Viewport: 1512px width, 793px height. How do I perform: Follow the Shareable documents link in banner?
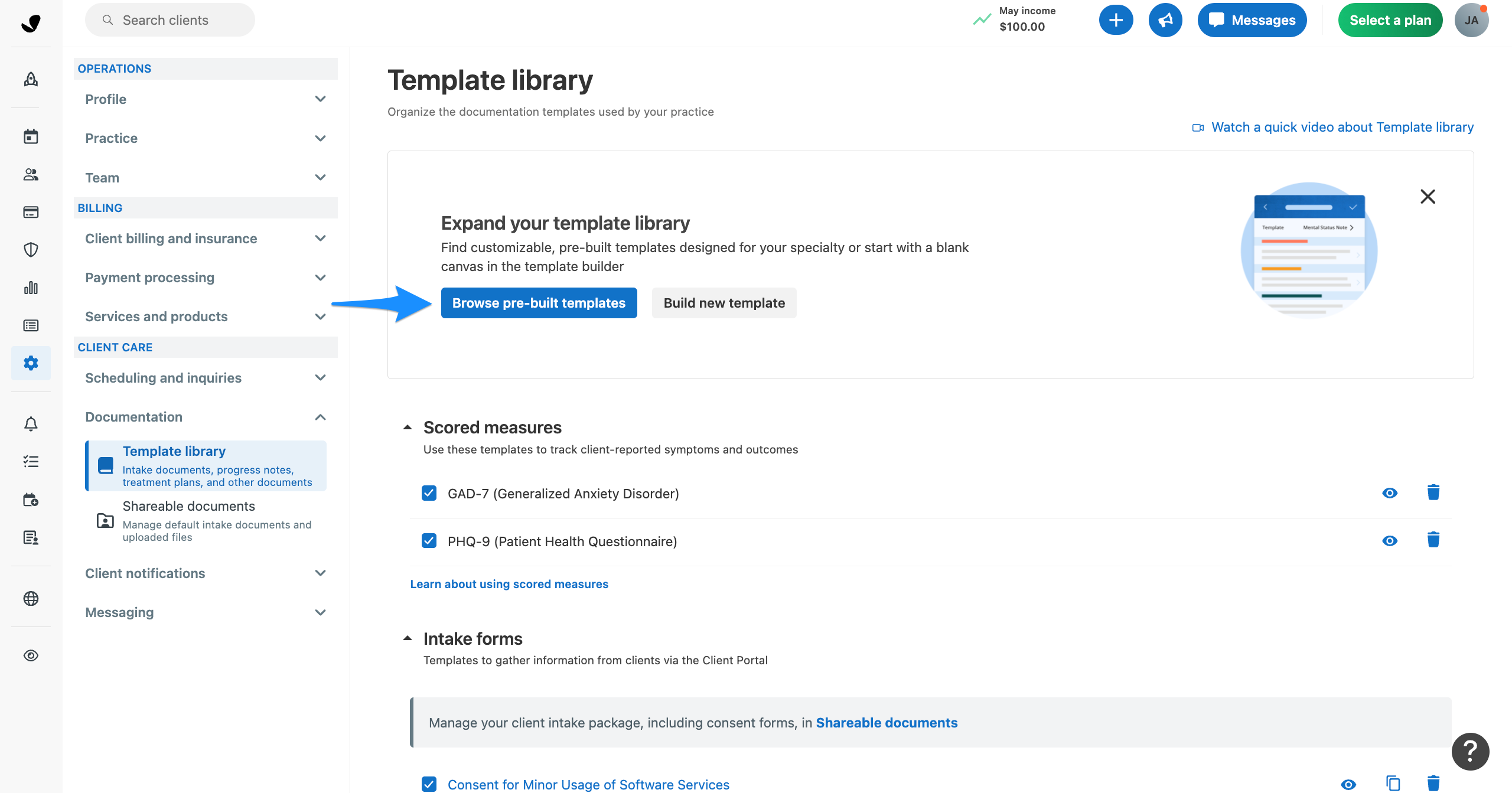887,723
